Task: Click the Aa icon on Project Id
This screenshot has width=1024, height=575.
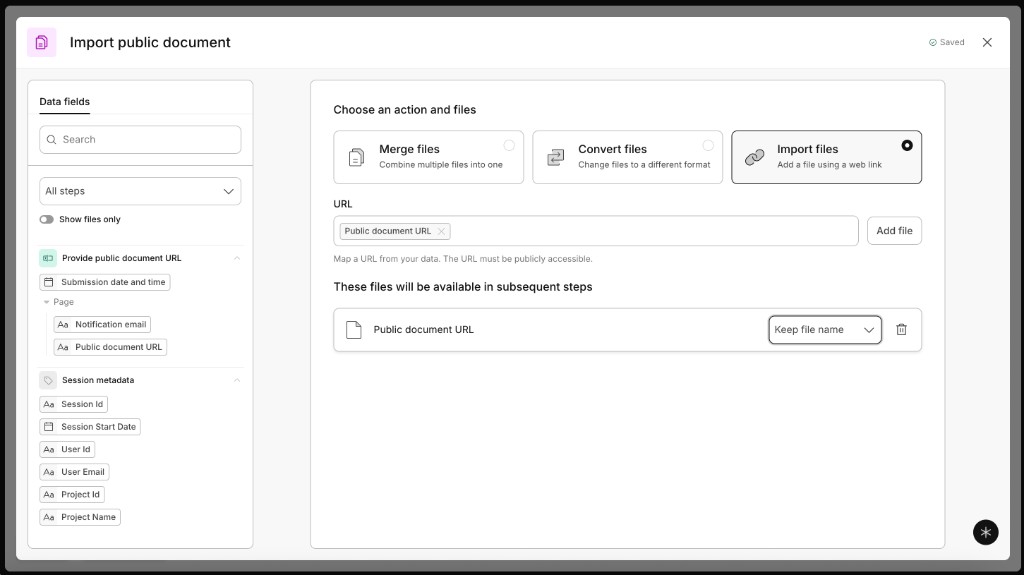Action: point(49,495)
